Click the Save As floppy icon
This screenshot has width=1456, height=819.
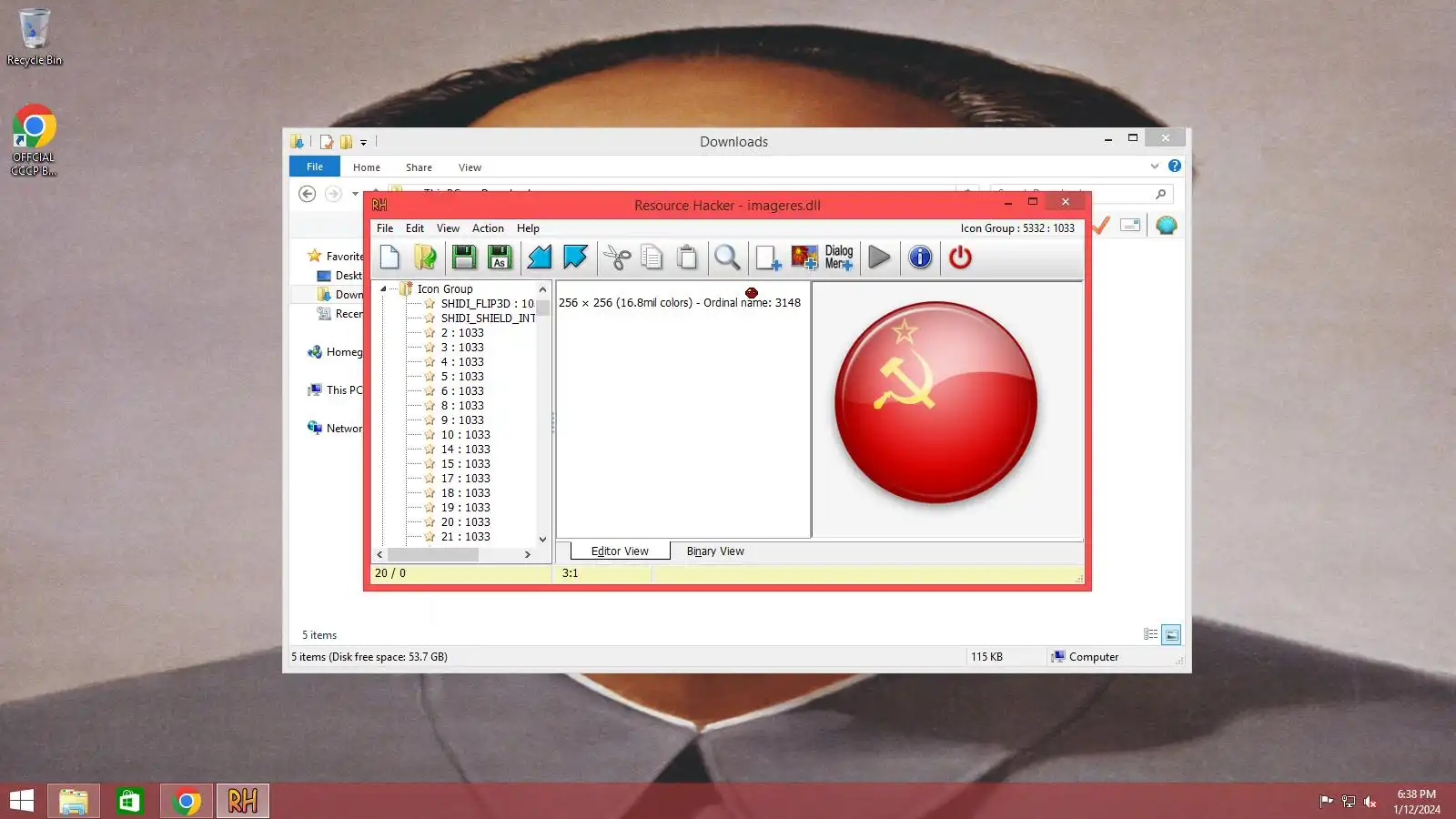[500, 258]
